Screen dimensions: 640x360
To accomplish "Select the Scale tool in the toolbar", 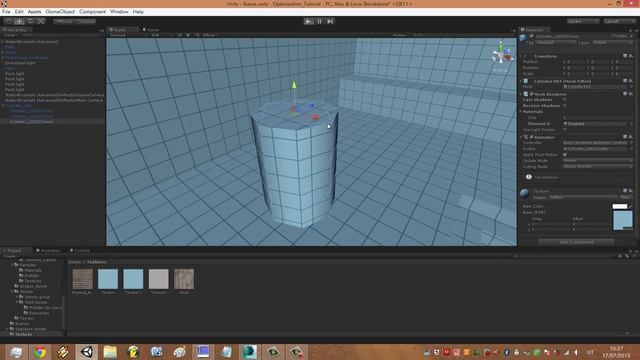I will click(x=41, y=21).
